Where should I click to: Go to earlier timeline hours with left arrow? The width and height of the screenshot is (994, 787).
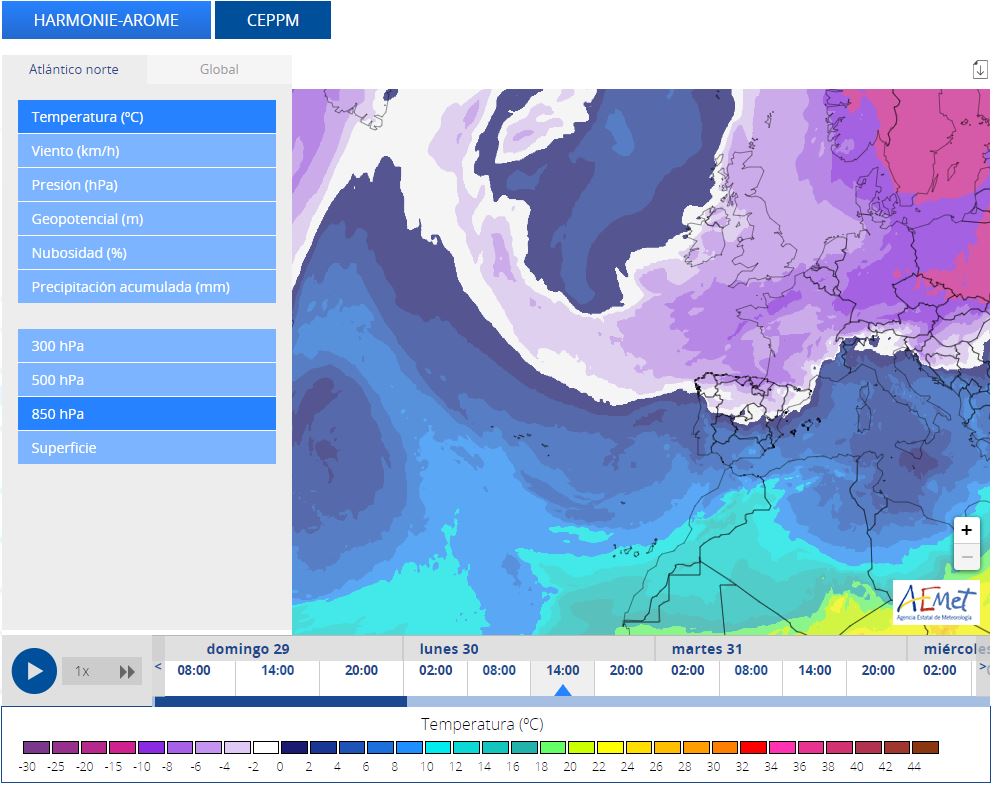click(x=158, y=666)
